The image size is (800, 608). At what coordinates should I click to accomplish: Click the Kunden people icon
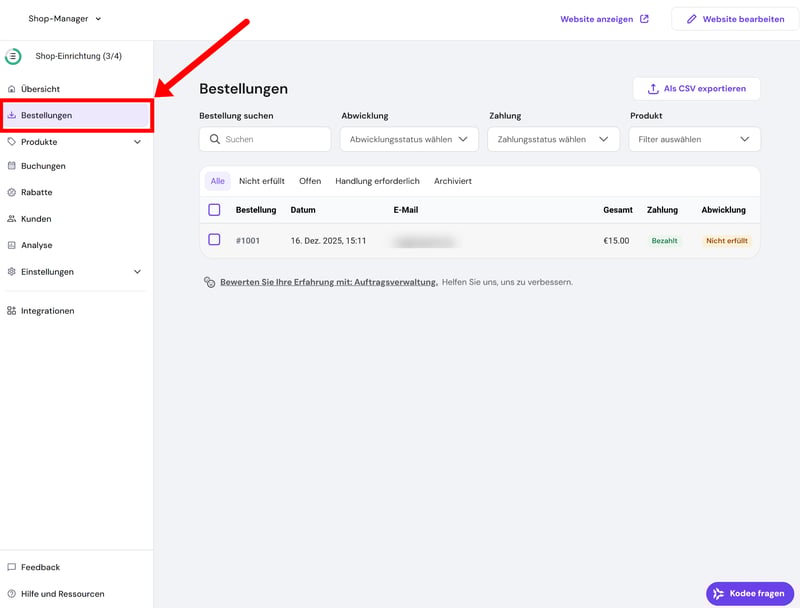12,219
